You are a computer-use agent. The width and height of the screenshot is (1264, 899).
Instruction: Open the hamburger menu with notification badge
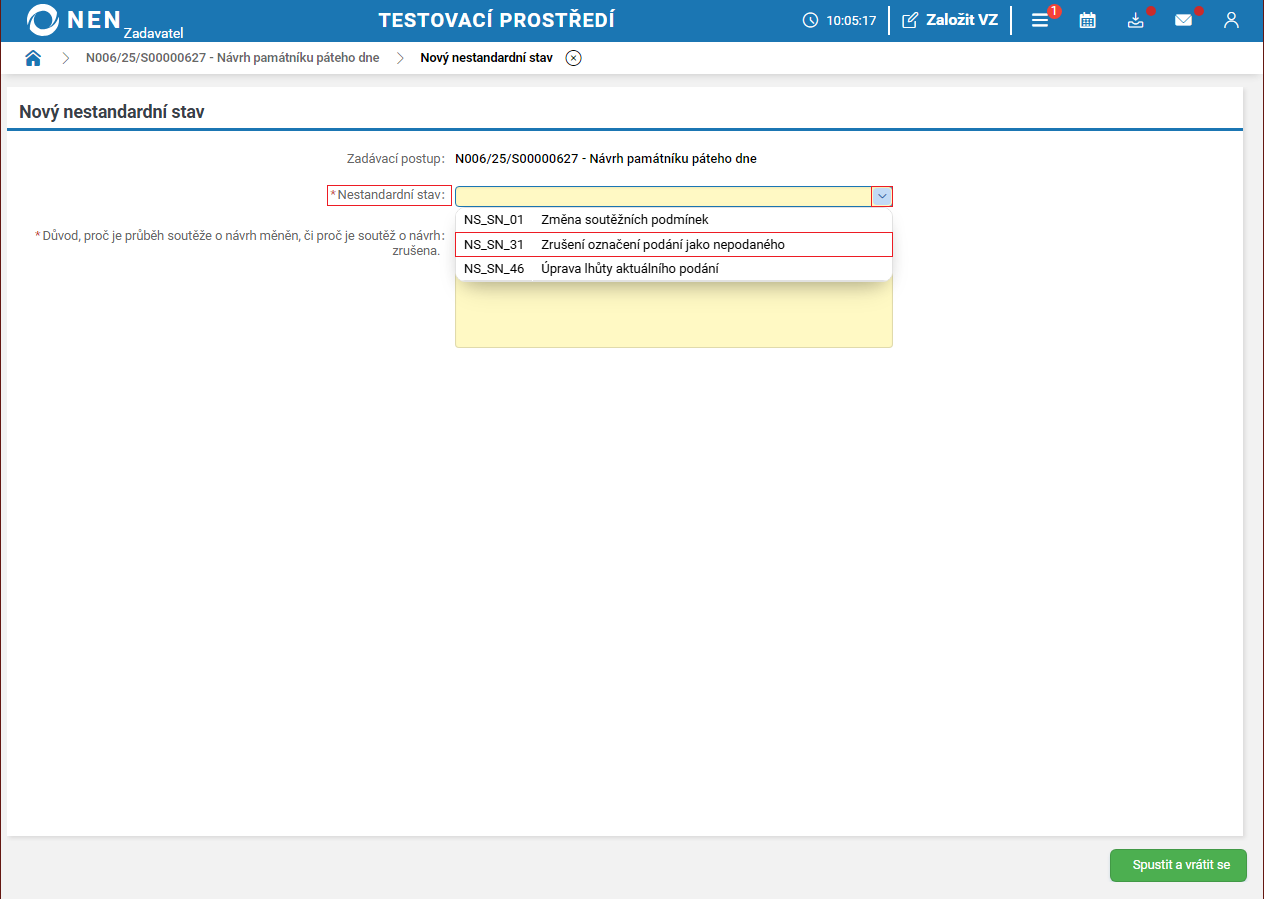tap(1040, 20)
